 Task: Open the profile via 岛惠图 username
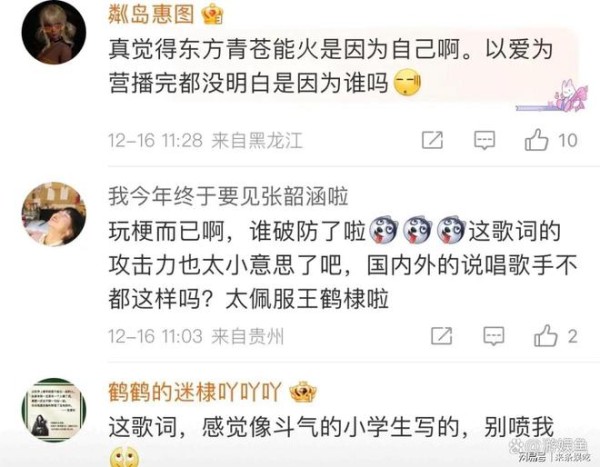click(152, 15)
